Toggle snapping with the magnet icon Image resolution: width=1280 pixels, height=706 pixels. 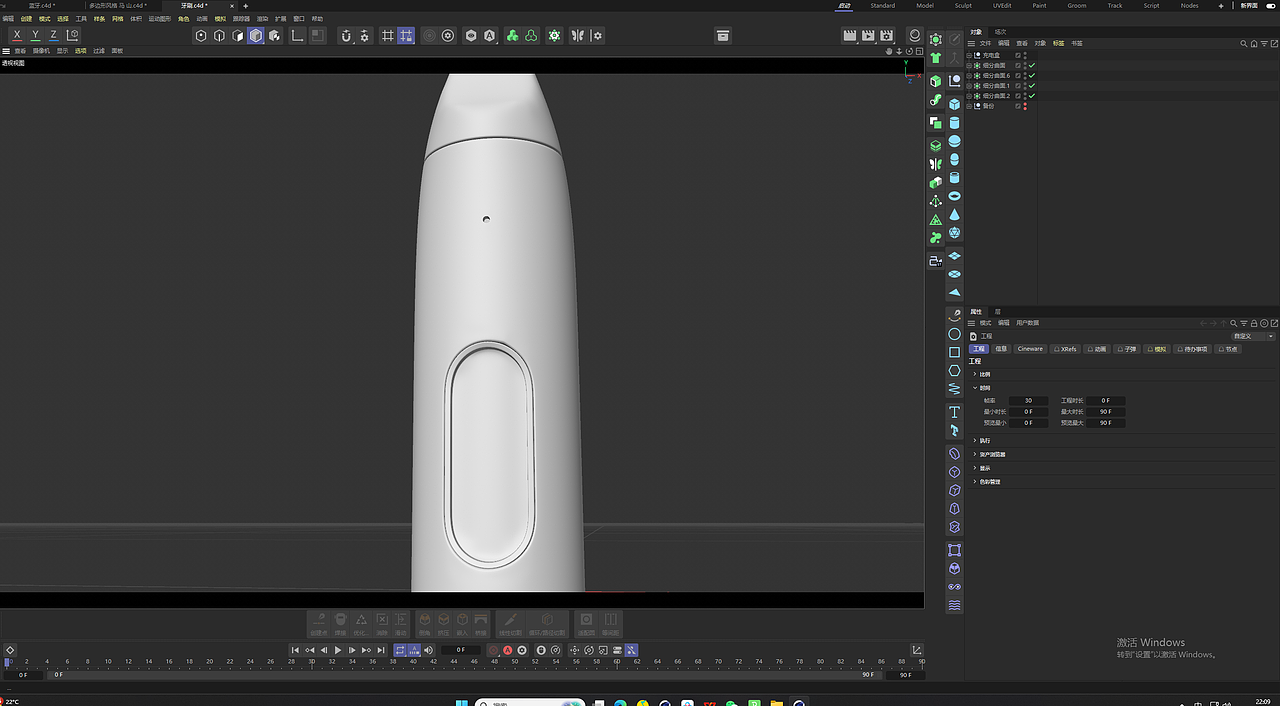click(x=346, y=35)
